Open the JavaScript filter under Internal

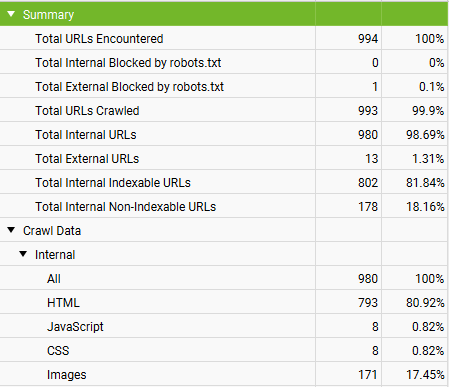coord(224,326)
